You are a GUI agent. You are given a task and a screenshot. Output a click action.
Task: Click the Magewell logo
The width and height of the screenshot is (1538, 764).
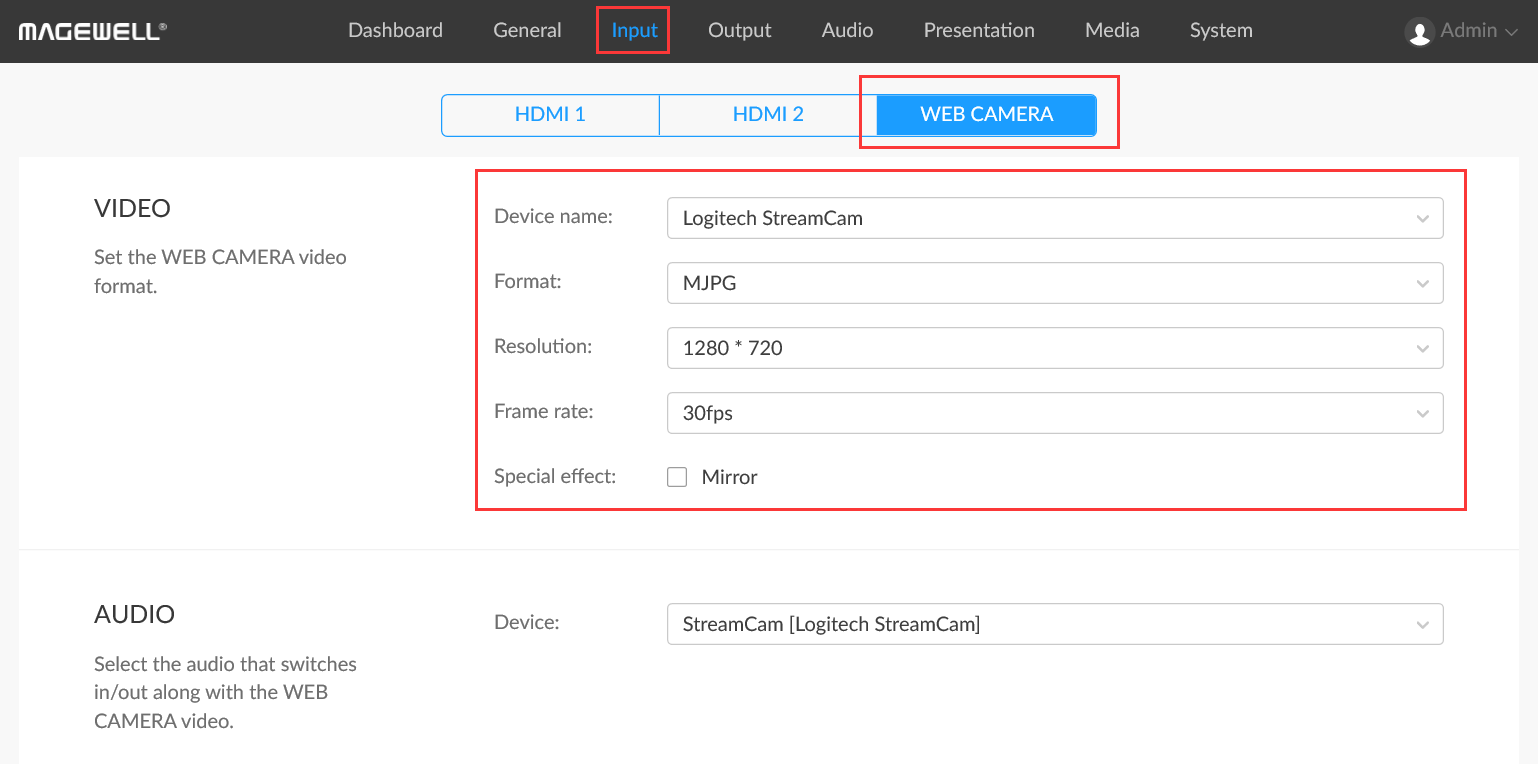pyautogui.click(x=92, y=31)
